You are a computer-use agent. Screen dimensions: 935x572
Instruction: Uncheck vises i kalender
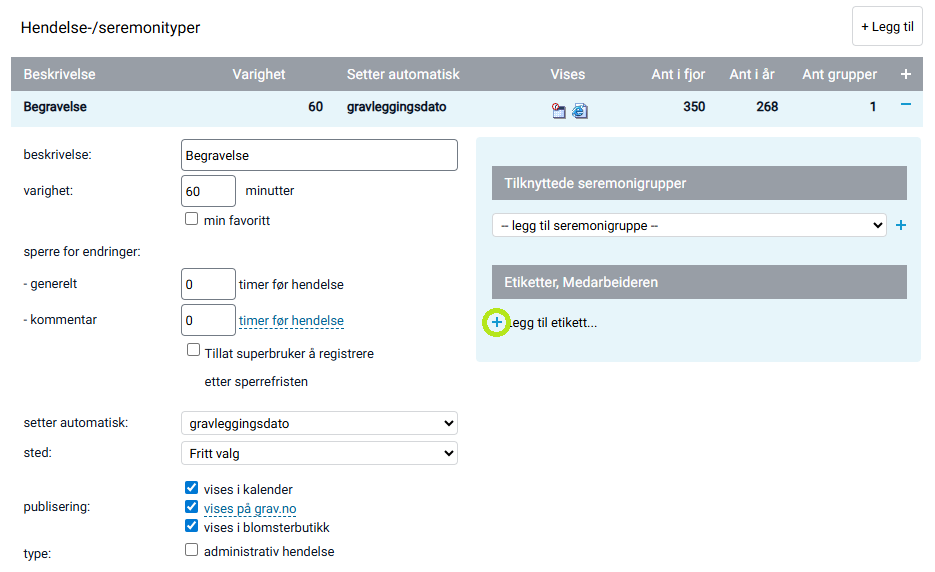[x=192, y=489]
